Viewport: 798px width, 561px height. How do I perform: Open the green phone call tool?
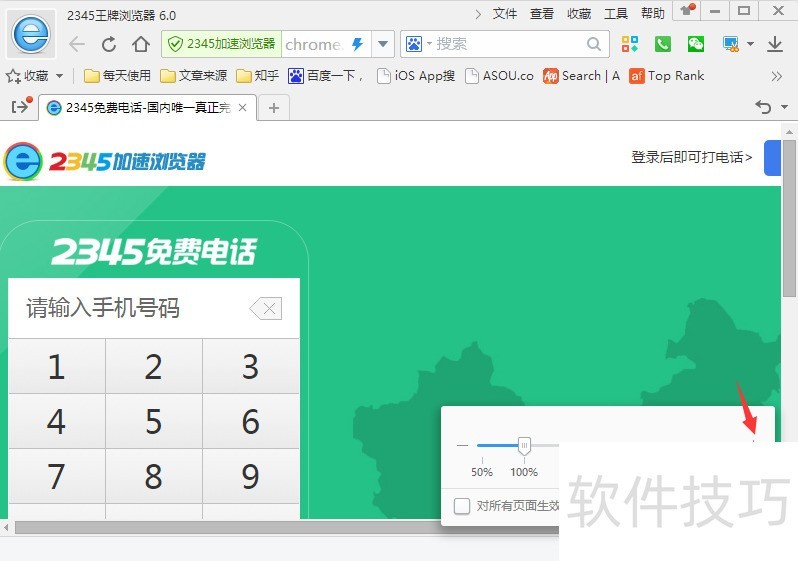(x=662, y=44)
